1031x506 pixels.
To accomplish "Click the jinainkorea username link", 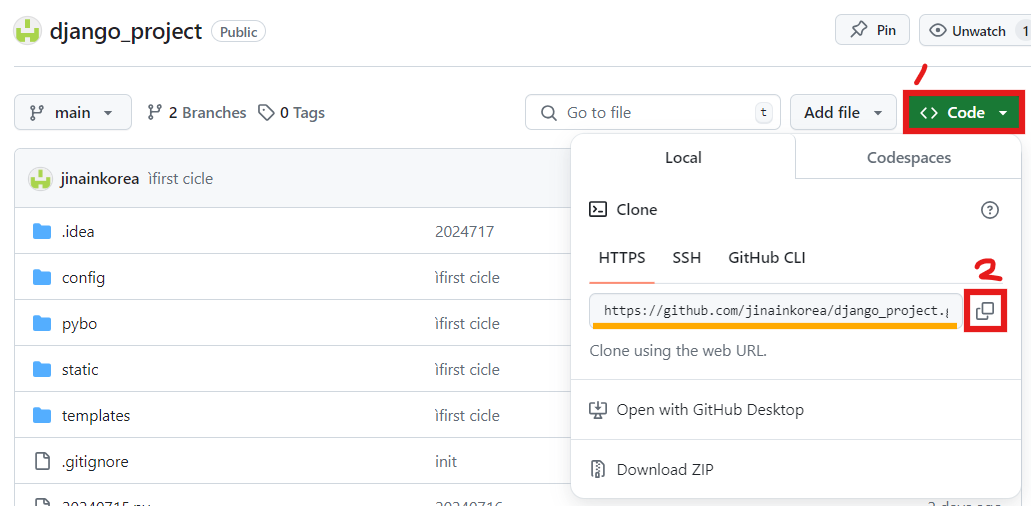I will point(99,179).
